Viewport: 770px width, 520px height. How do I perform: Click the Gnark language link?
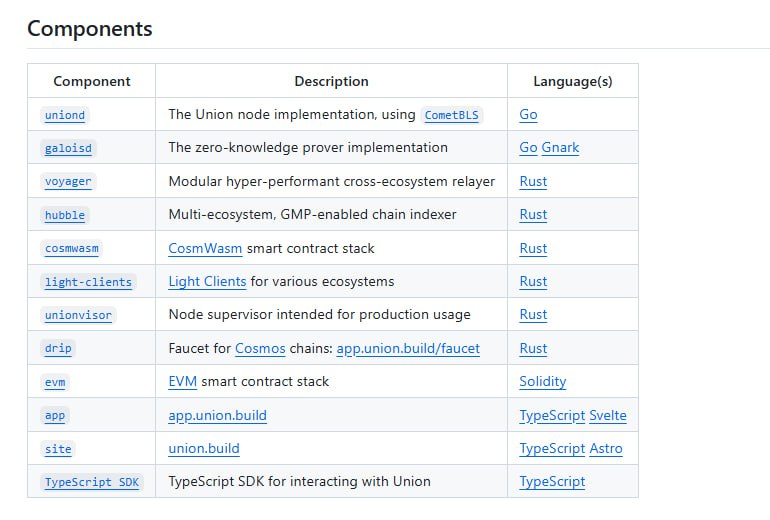560,148
